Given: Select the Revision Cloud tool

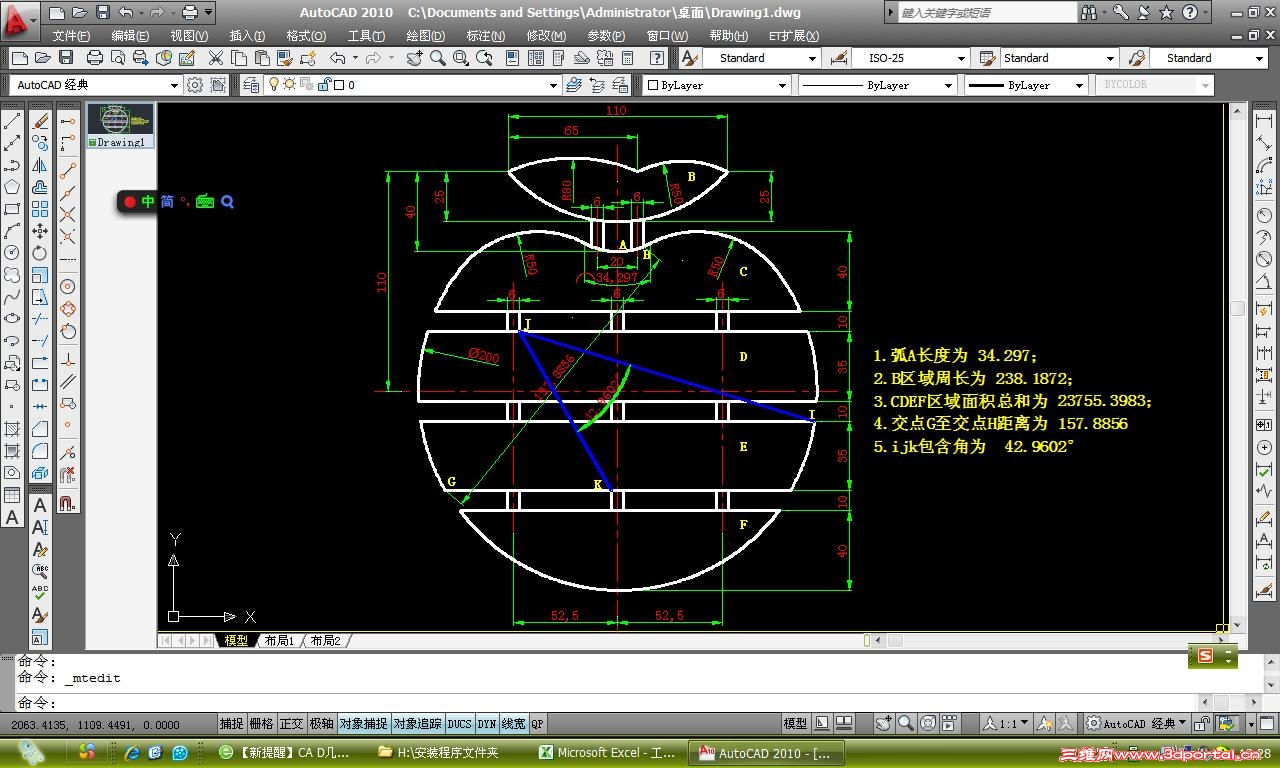Looking at the screenshot, I should tap(12, 275).
